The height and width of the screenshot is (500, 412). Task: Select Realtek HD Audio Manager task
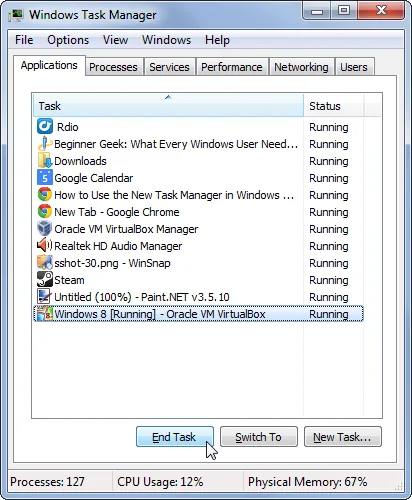(x=198, y=246)
